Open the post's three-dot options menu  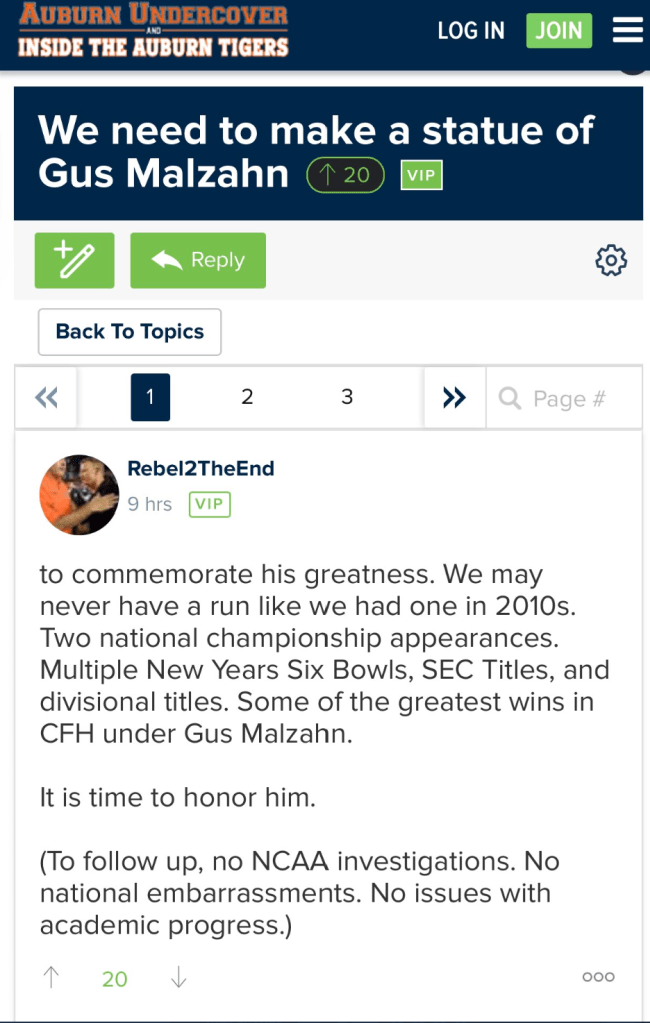pos(598,977)
